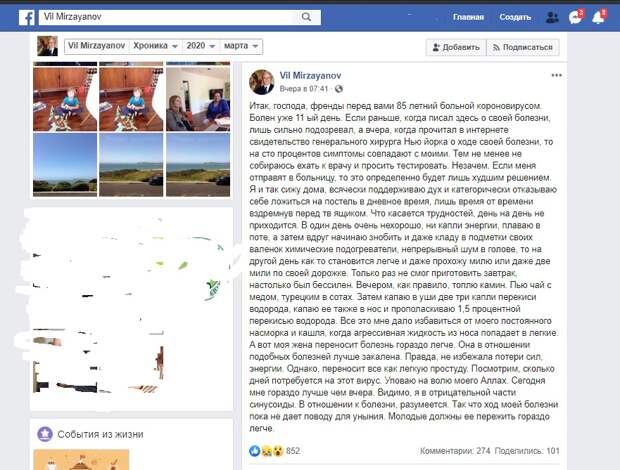Expand the марта month dropdown
The height and width of the screenshot is (470, 620).
point(241,46)
